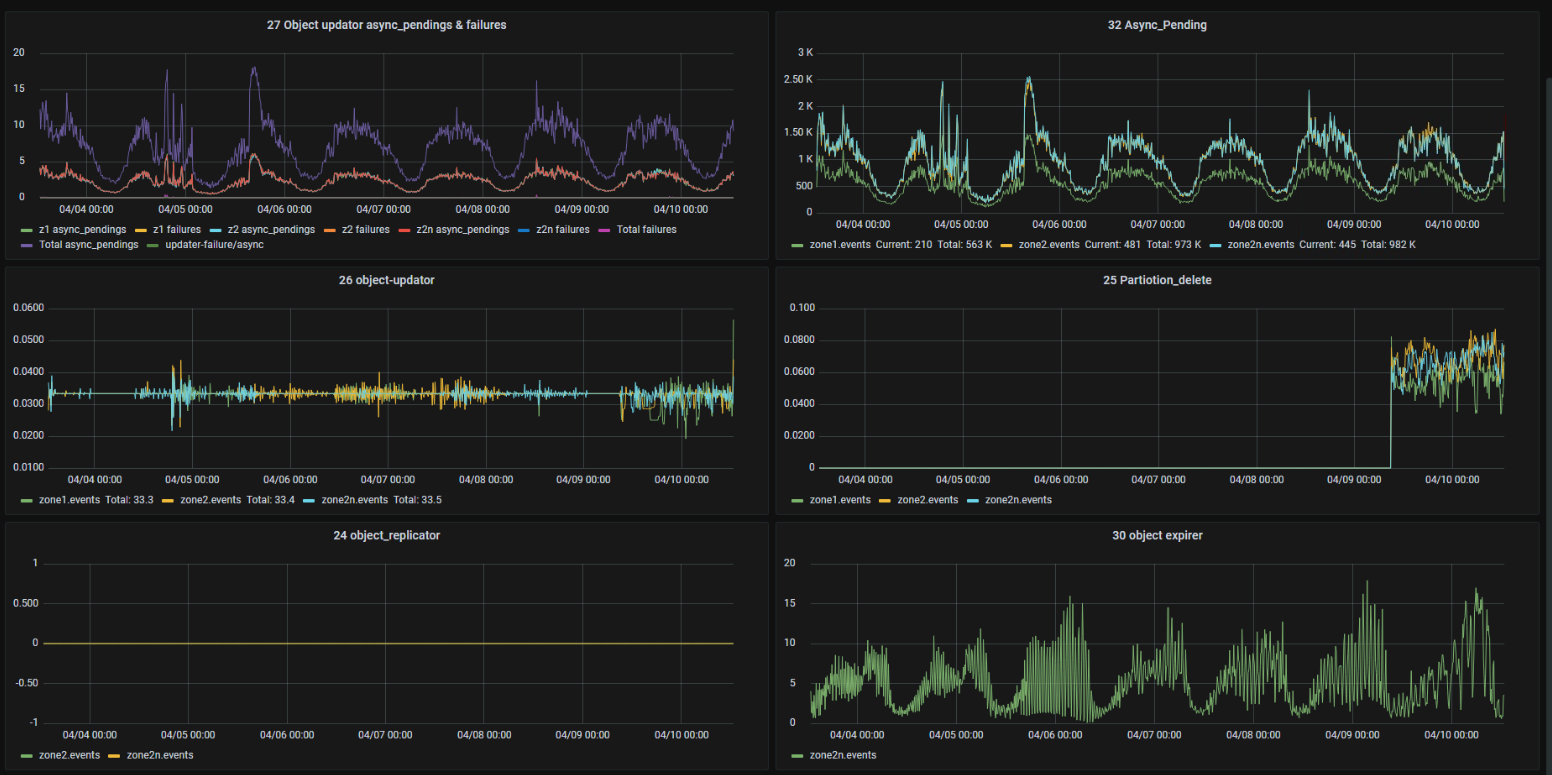The width and height of the screenshot is (1552, 775).
Task: Open the '26 object-updator' panel title menu
Action: point(386,280)
